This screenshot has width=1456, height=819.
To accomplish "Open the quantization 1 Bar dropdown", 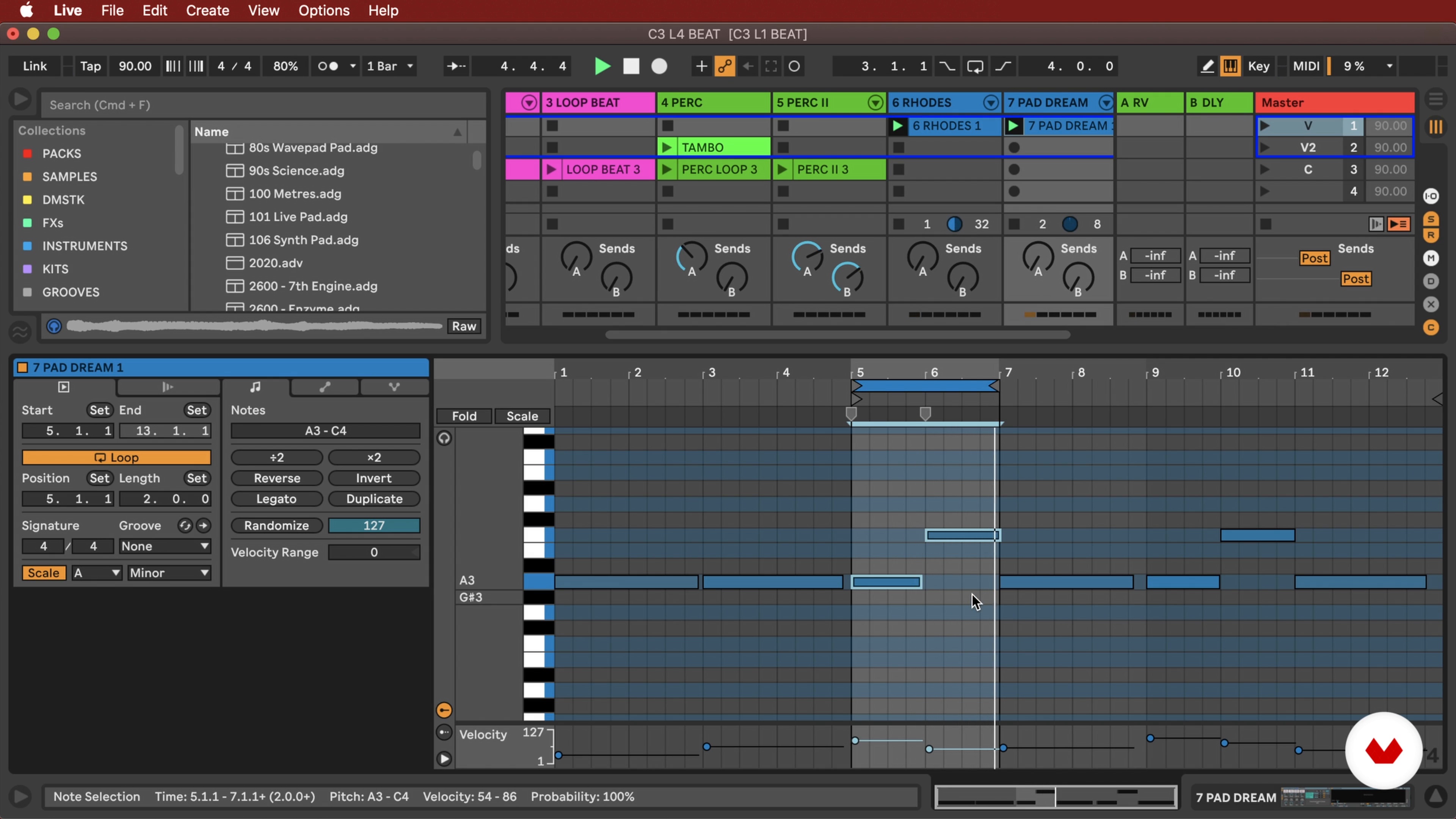I will 390,66.
